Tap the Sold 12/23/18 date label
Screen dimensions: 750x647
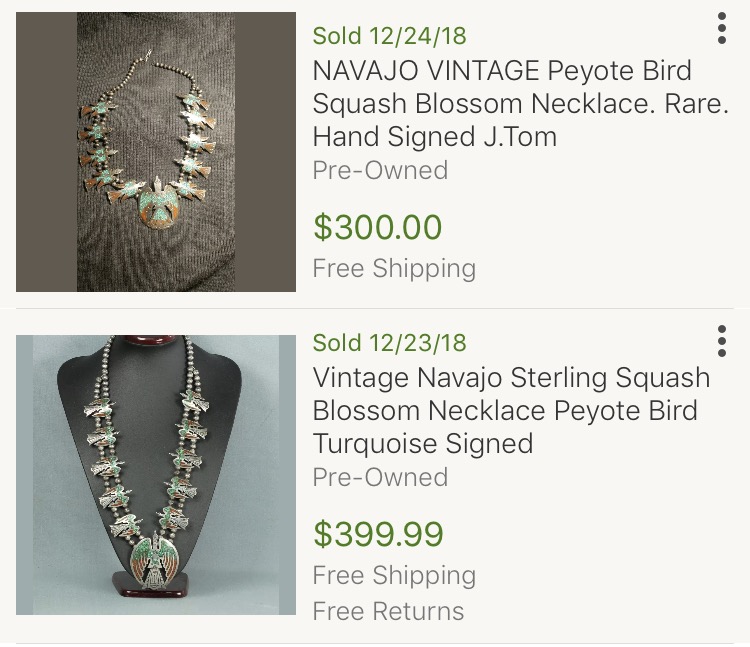[x=389, y=343]
